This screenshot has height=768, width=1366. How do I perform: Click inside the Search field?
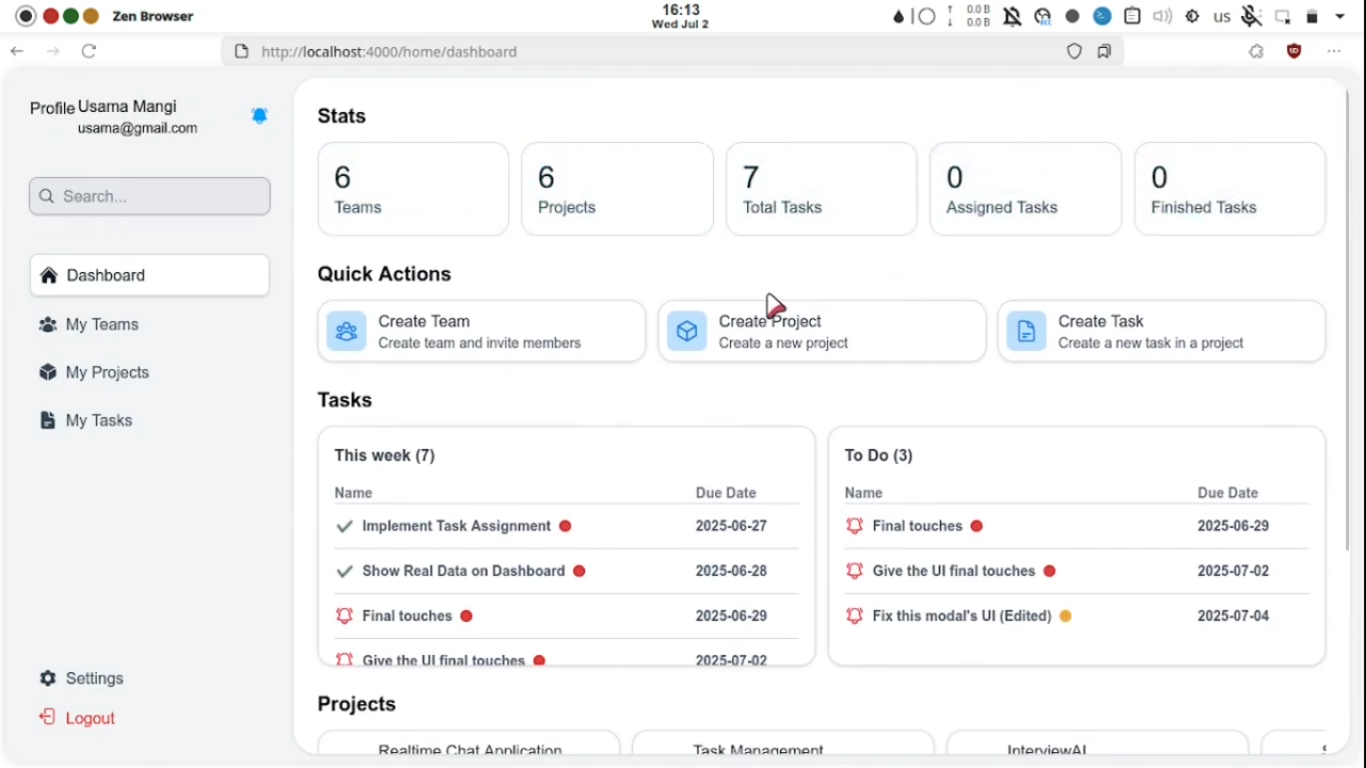(x=149, y=196)
